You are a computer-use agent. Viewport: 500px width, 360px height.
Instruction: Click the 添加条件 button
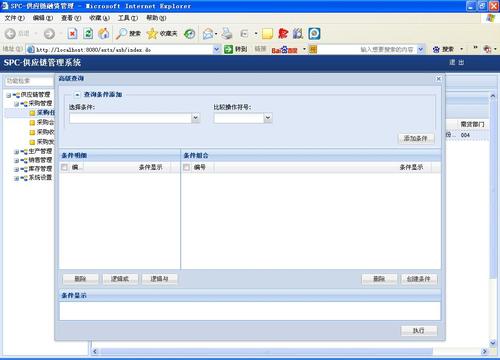point(416,138)
